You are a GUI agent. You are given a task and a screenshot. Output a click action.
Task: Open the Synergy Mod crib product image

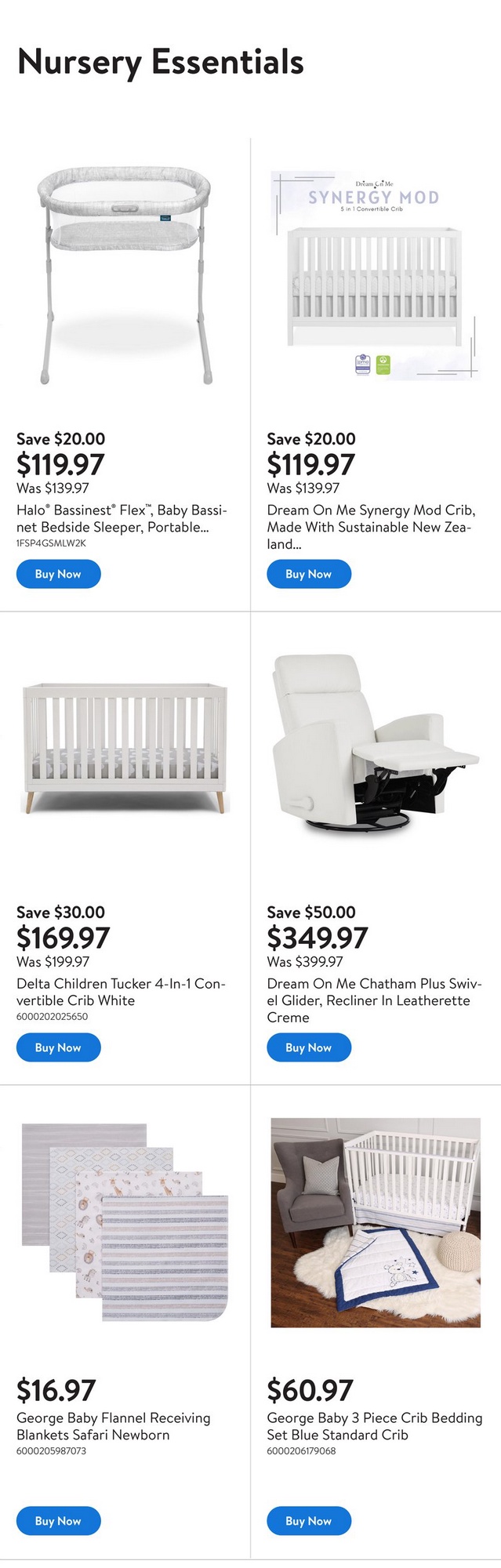(375, 275)
